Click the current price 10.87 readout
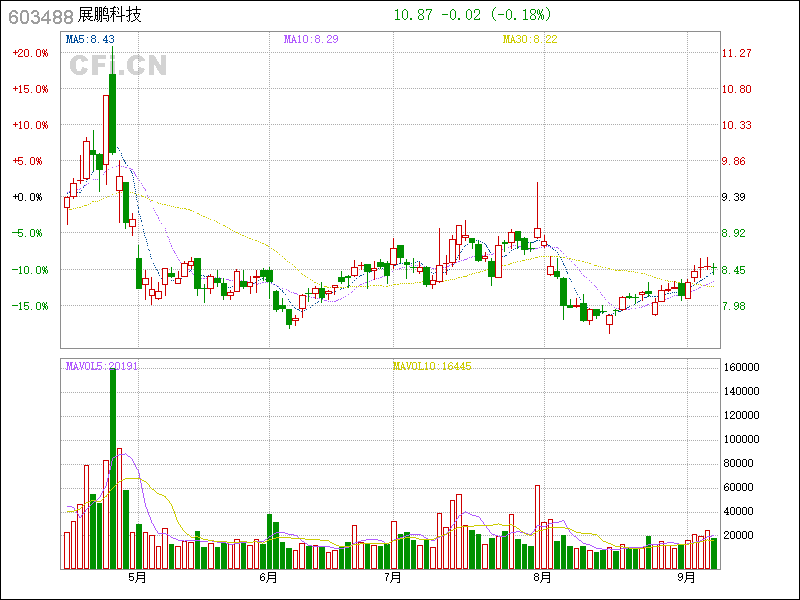800x600 pixels. [x=414, y=15]
